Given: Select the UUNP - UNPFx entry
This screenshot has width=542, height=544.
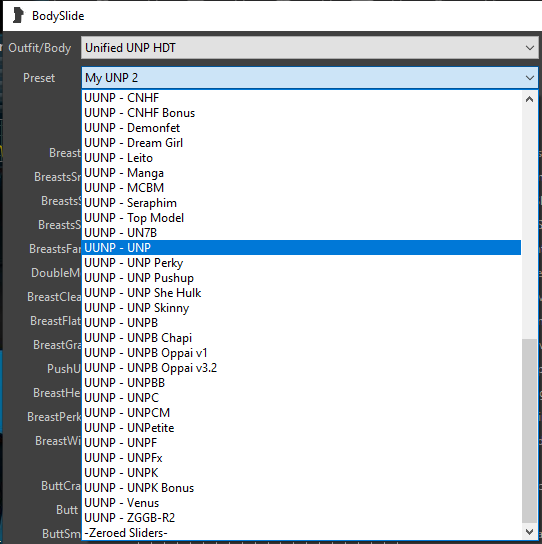Looking at the screenshot, I should [301, 458].
